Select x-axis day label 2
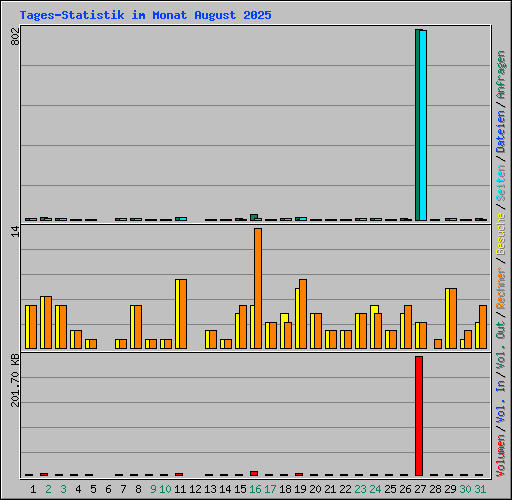 tap(48, 489)
